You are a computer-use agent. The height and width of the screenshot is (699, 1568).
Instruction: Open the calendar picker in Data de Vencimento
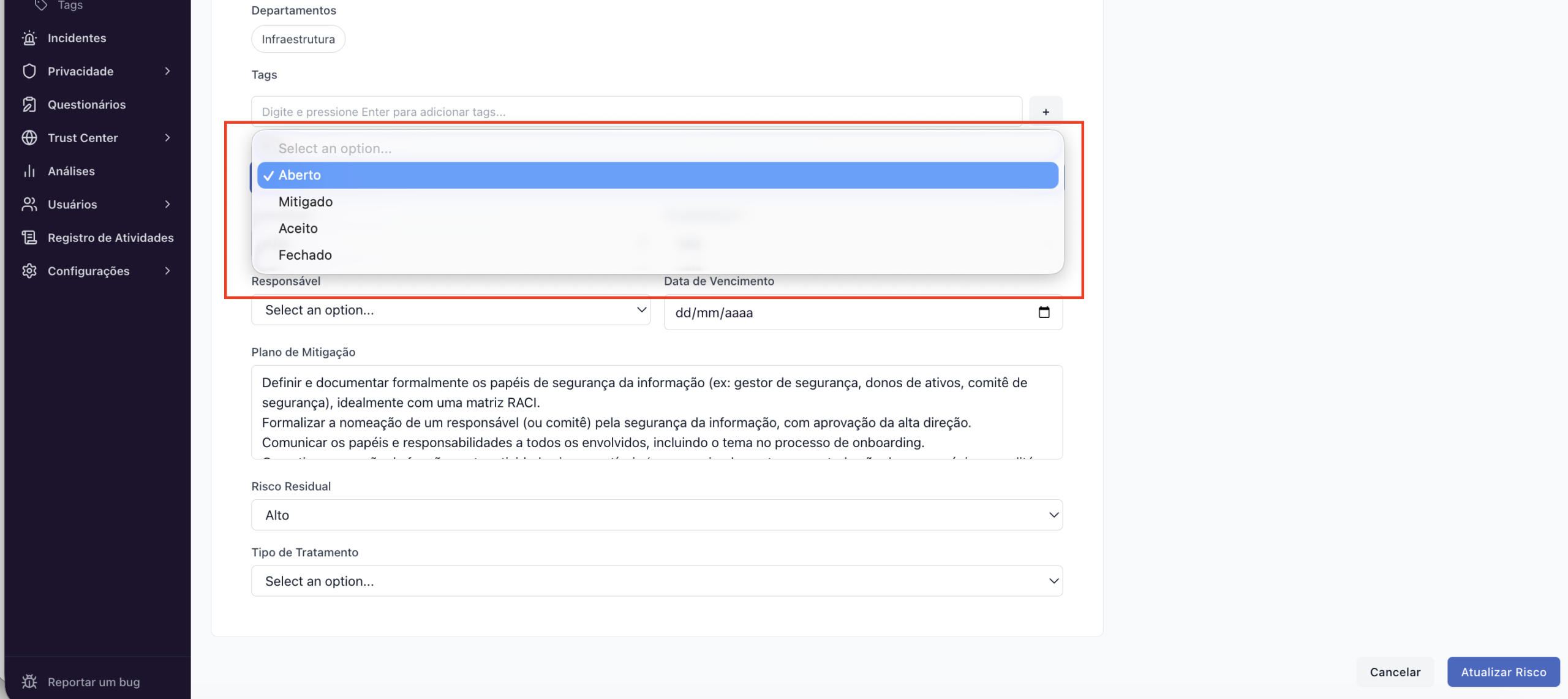tap(1044, 312)
